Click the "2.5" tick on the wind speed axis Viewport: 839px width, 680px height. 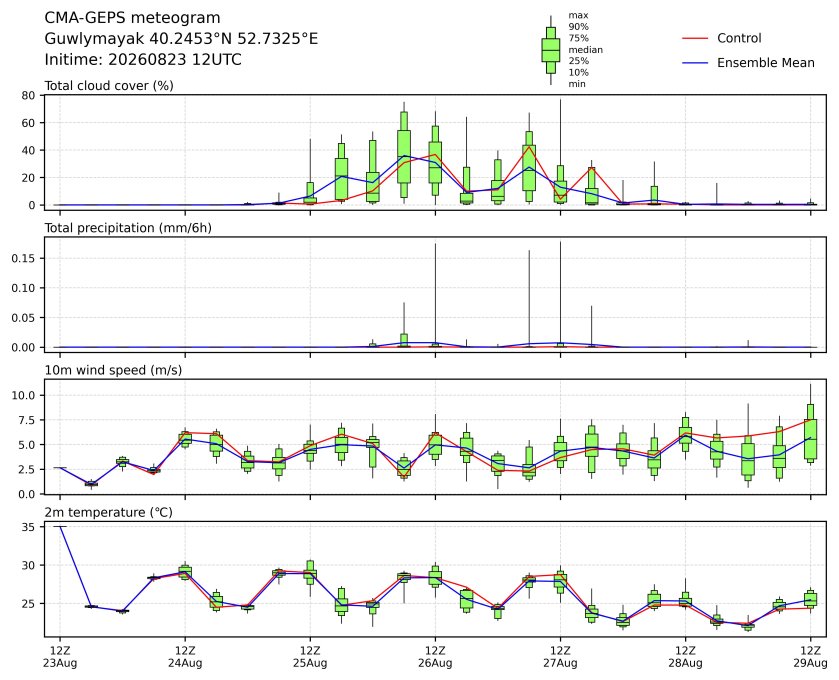pyautogui.click(x=27, y=469)
